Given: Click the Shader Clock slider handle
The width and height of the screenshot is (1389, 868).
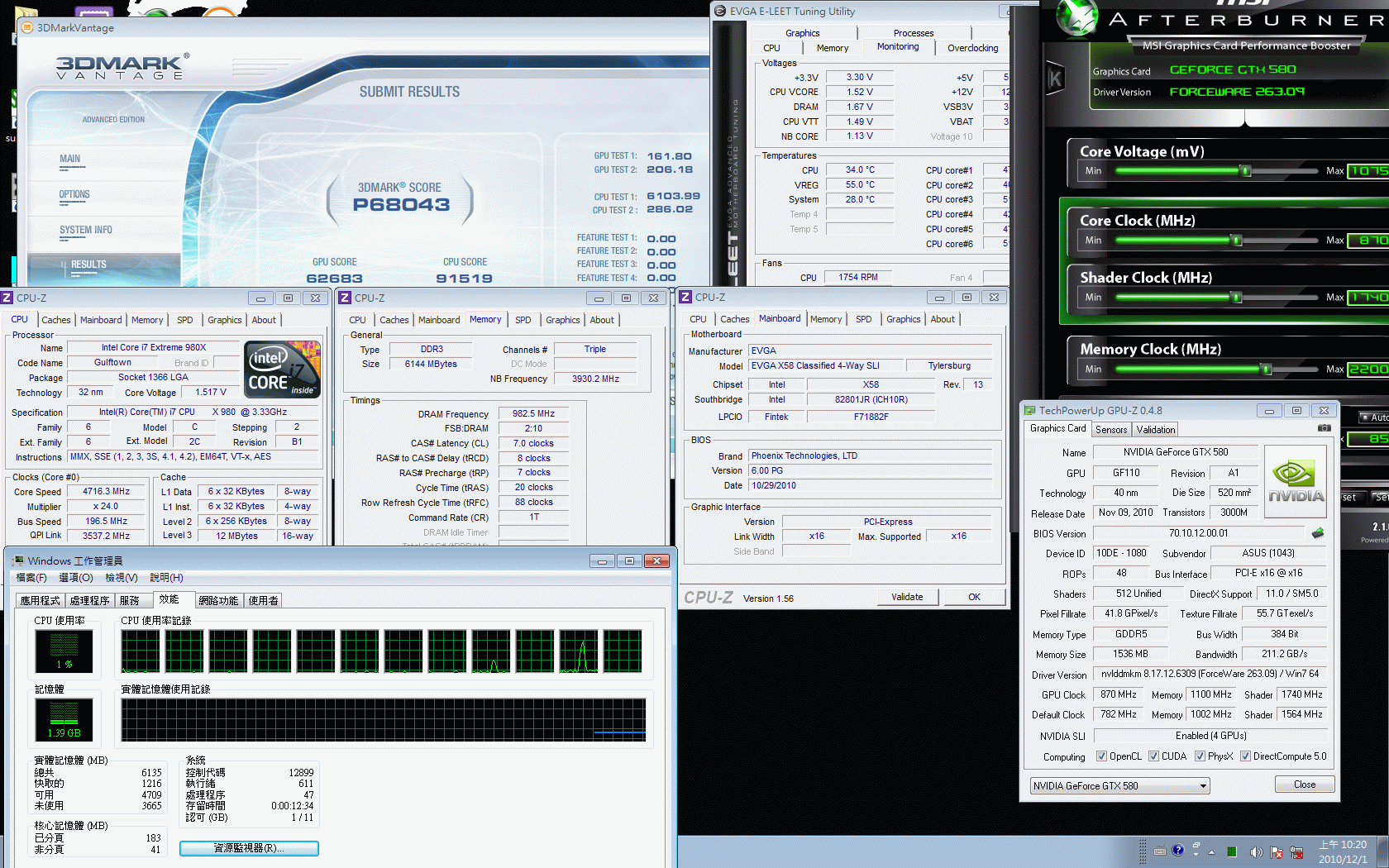Looking at the screenshot, I should point(1237,297).
